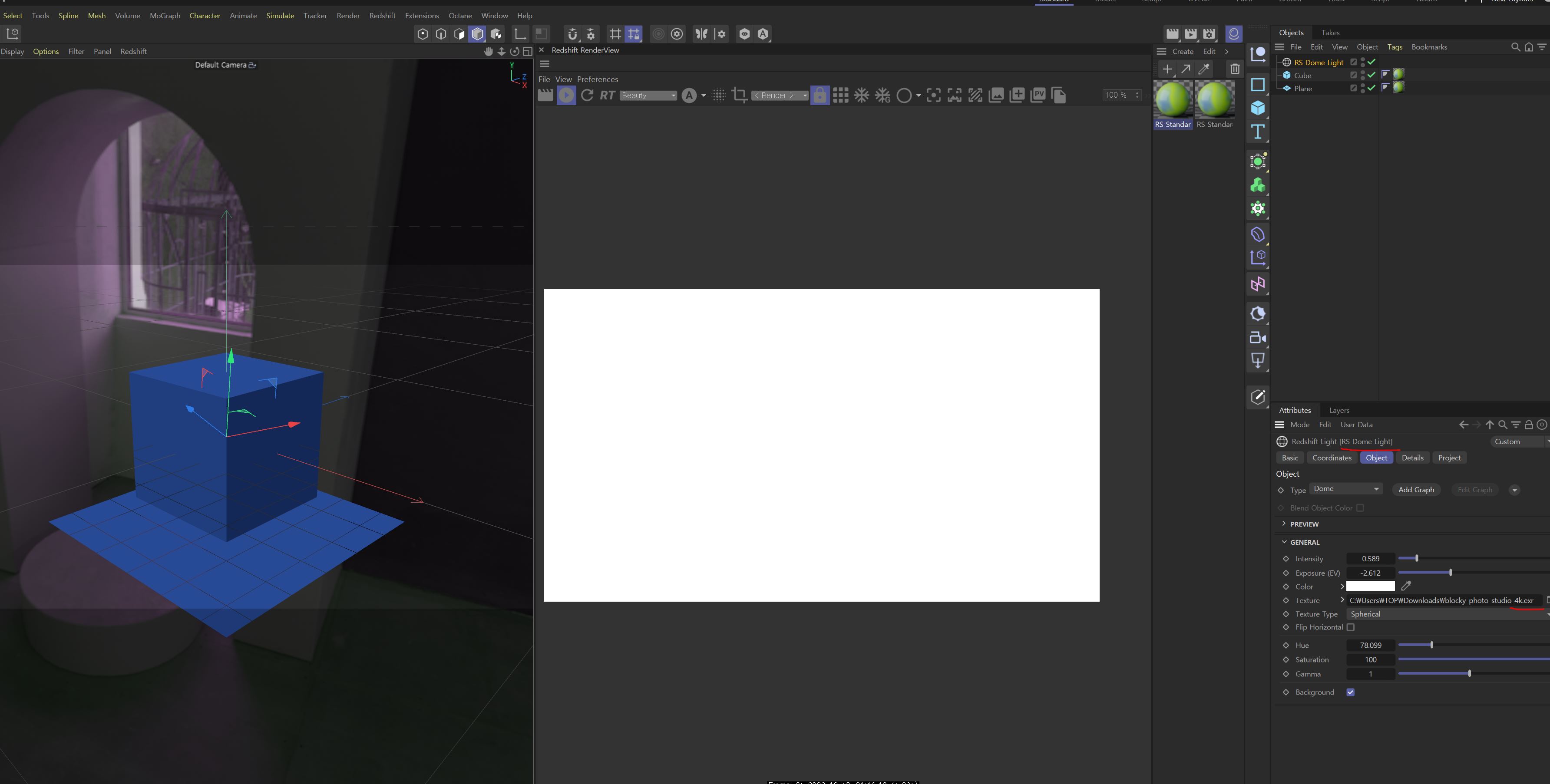Click the RenderView clapperboard render icon
The height and width of the screenshot is (784, 1550).
click(x=545, y=95)
